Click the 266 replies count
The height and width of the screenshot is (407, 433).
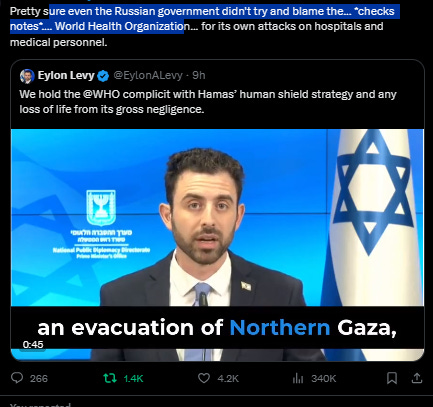point(39,379)
